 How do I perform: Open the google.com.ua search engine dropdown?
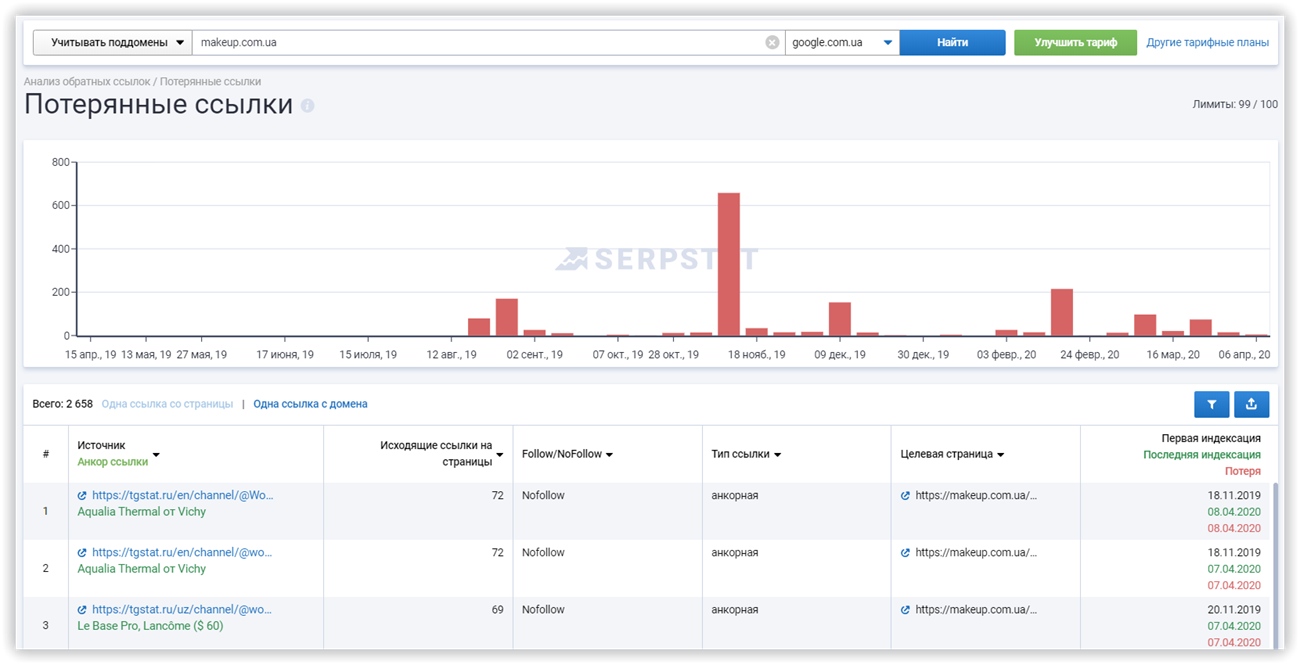840,42
